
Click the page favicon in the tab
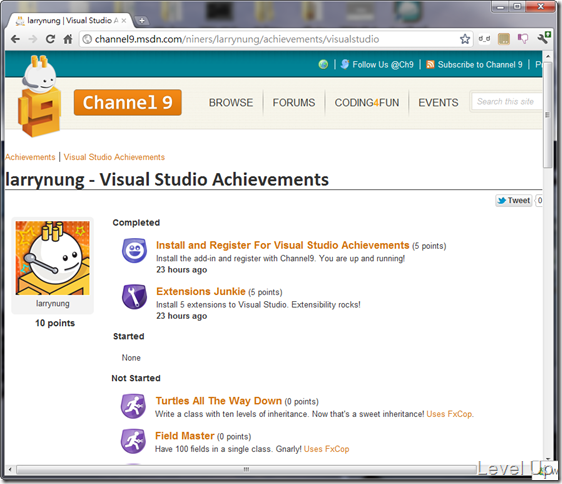20,21
